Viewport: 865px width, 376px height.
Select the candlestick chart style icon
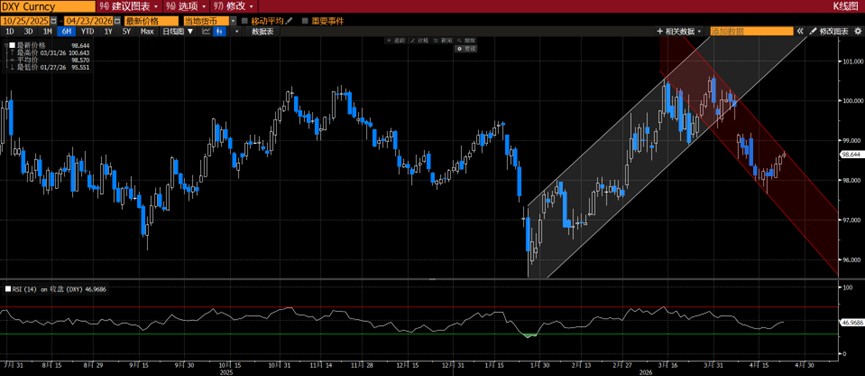coord(220,31)
